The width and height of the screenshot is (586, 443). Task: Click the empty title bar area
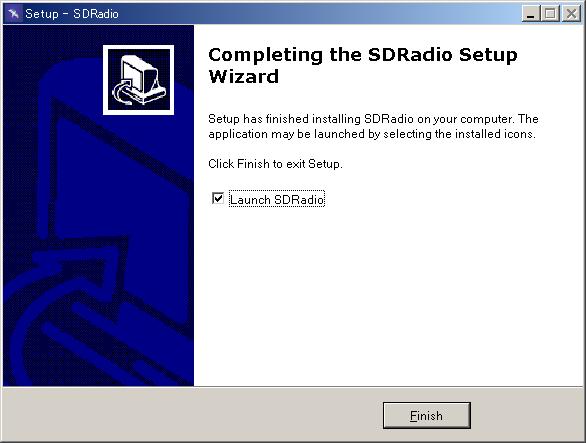[x=318, y=14]
